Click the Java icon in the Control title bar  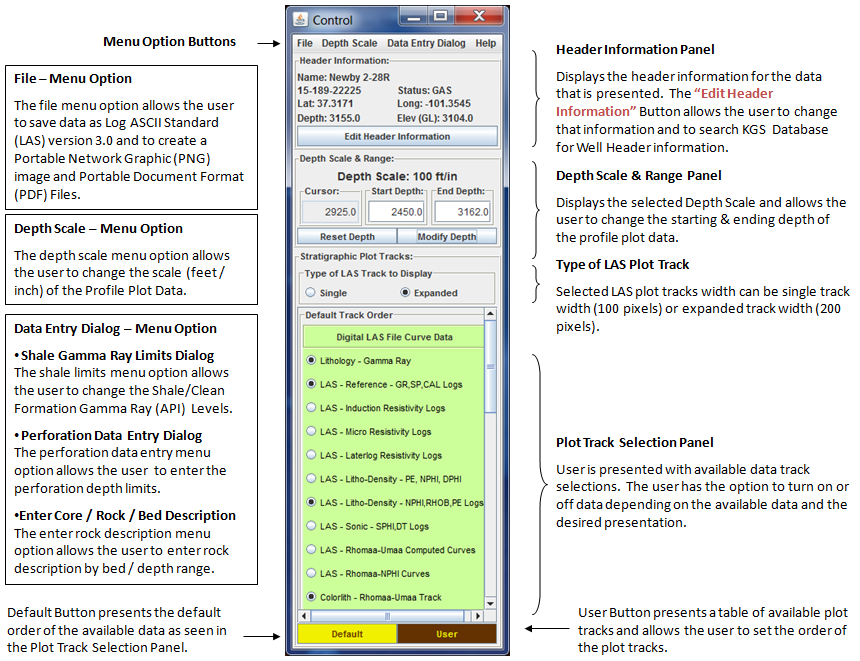[300, 20]
